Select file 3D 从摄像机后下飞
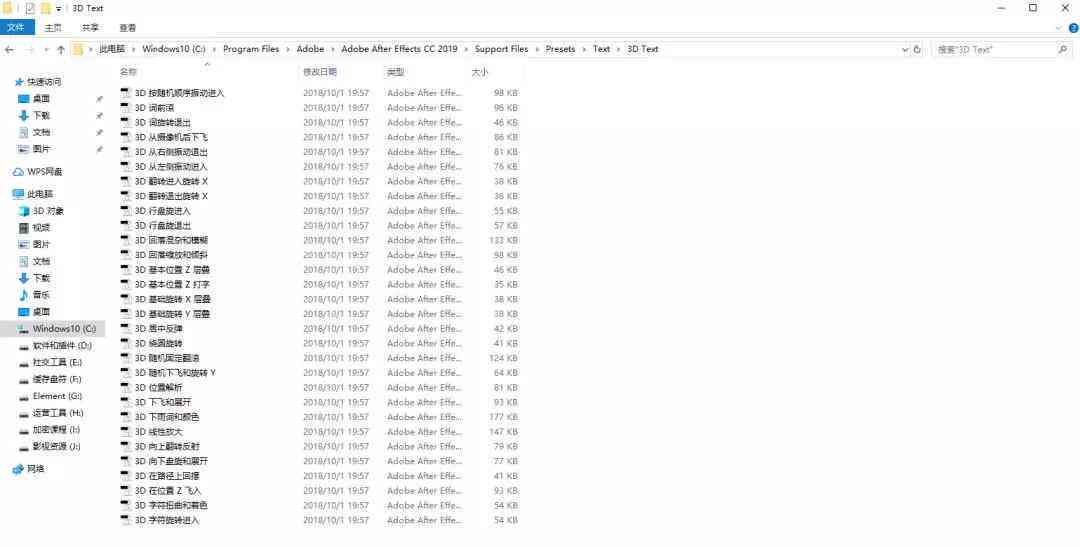 [171, 137]
